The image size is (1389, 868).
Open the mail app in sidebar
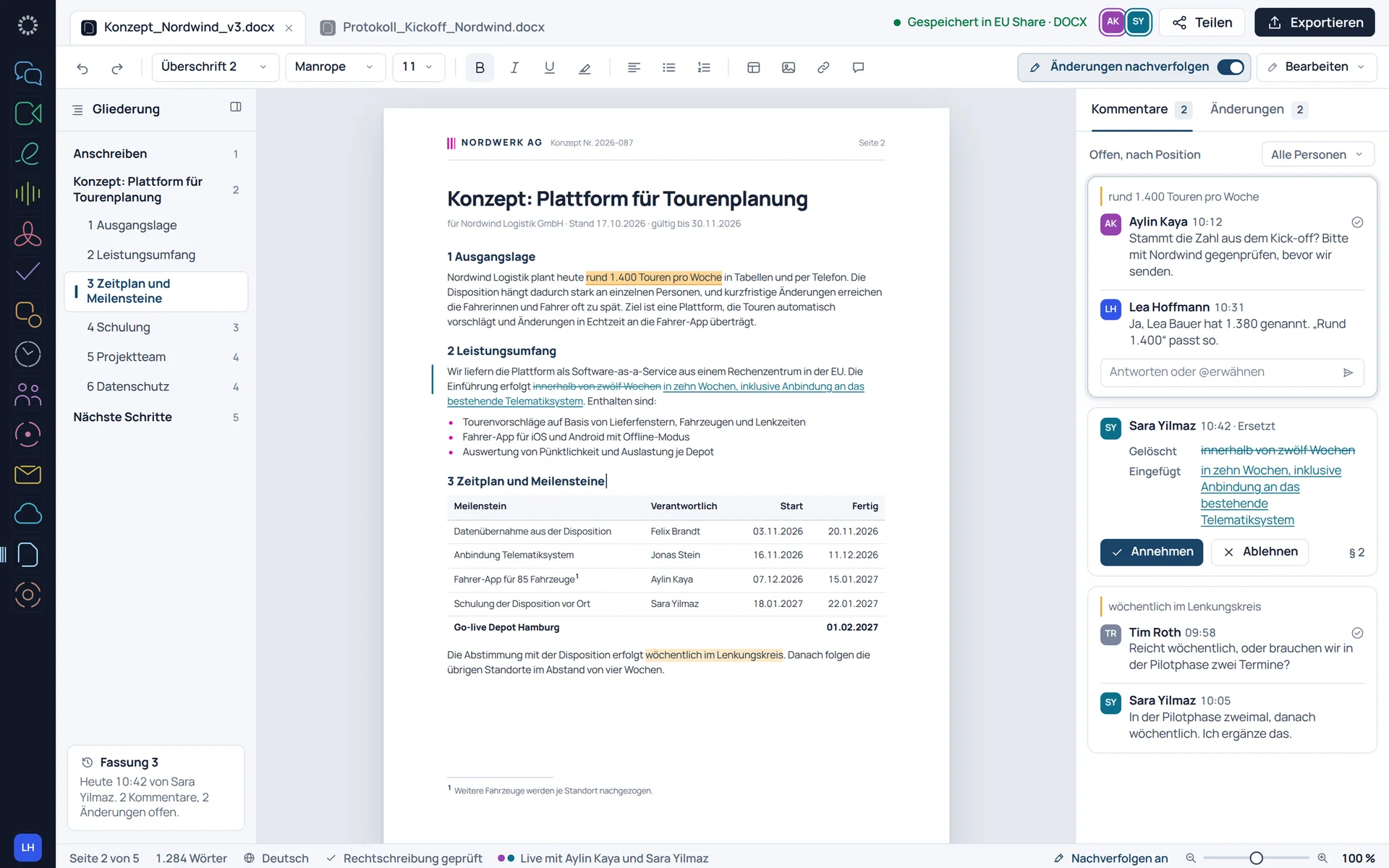pyautogui.click(x=27, y=475)
